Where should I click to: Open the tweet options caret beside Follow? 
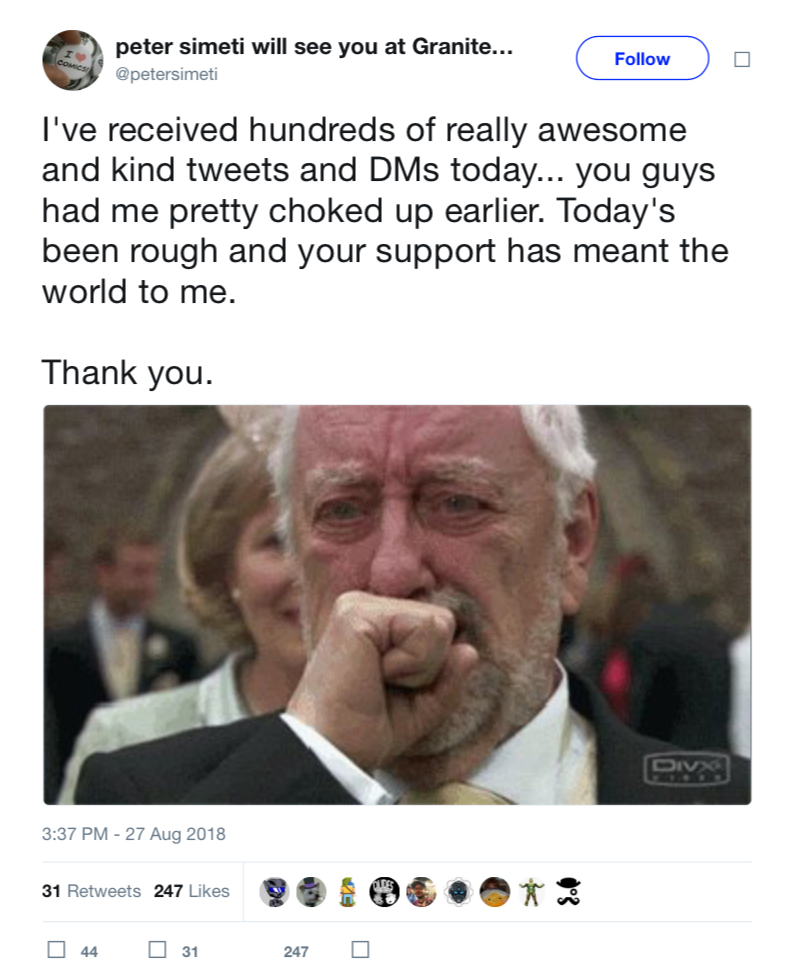[742, 59]
